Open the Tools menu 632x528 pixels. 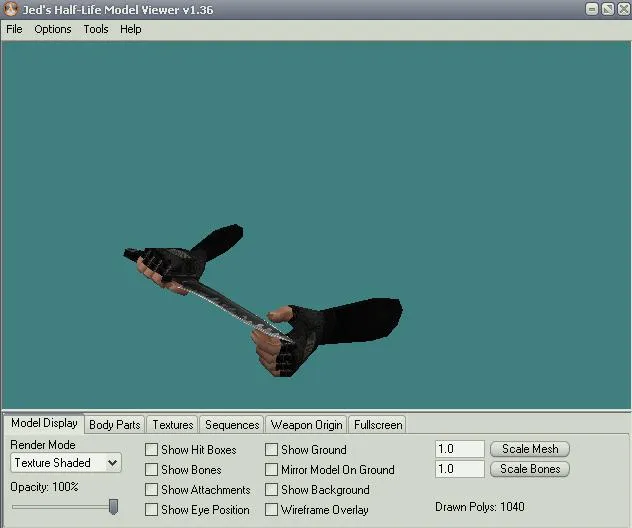point(96,29)
